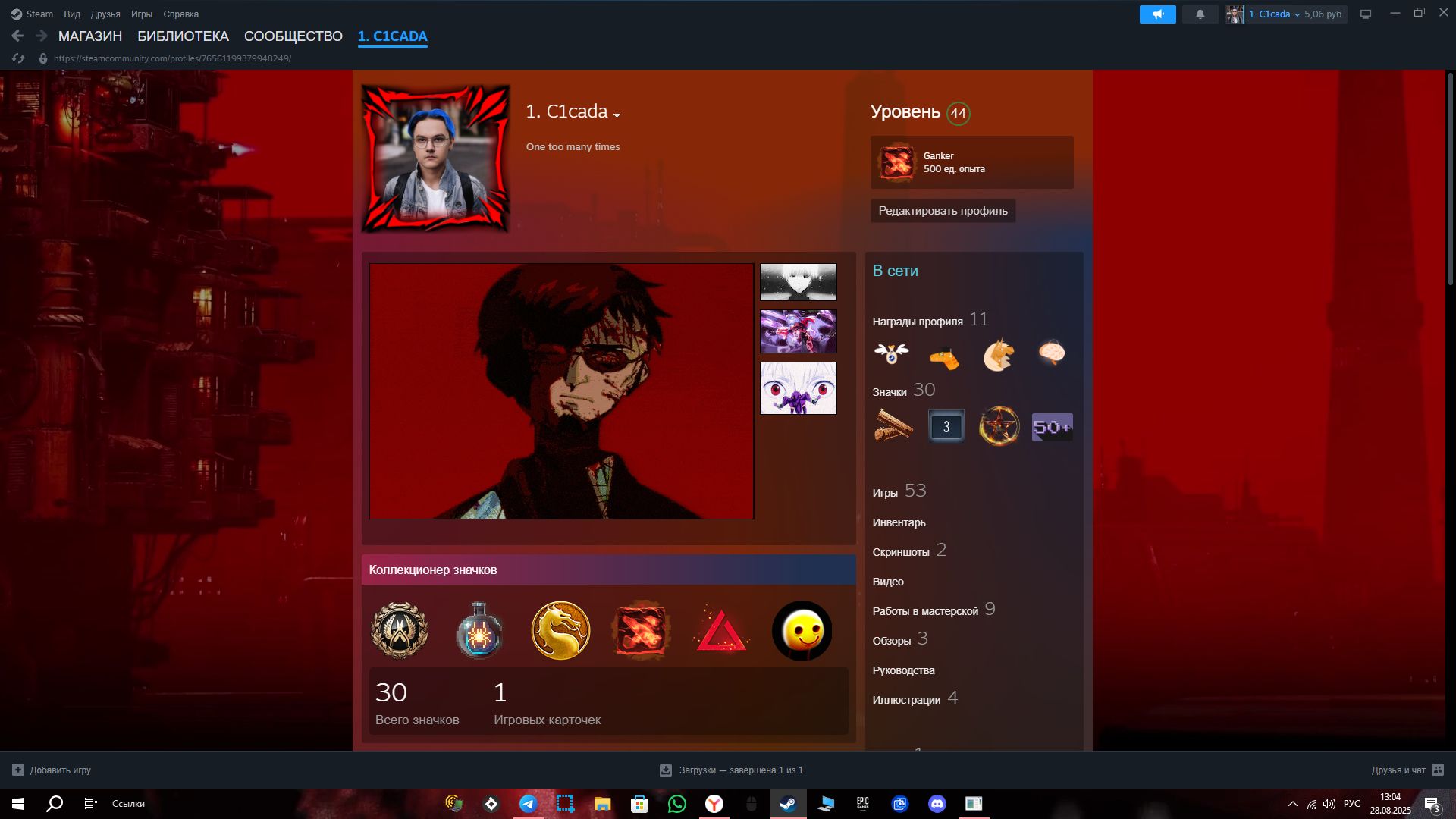Select the white-haired anime artwork thumbnail
1456x819 pixels.
pyautogui.click(x=798, y=282)
